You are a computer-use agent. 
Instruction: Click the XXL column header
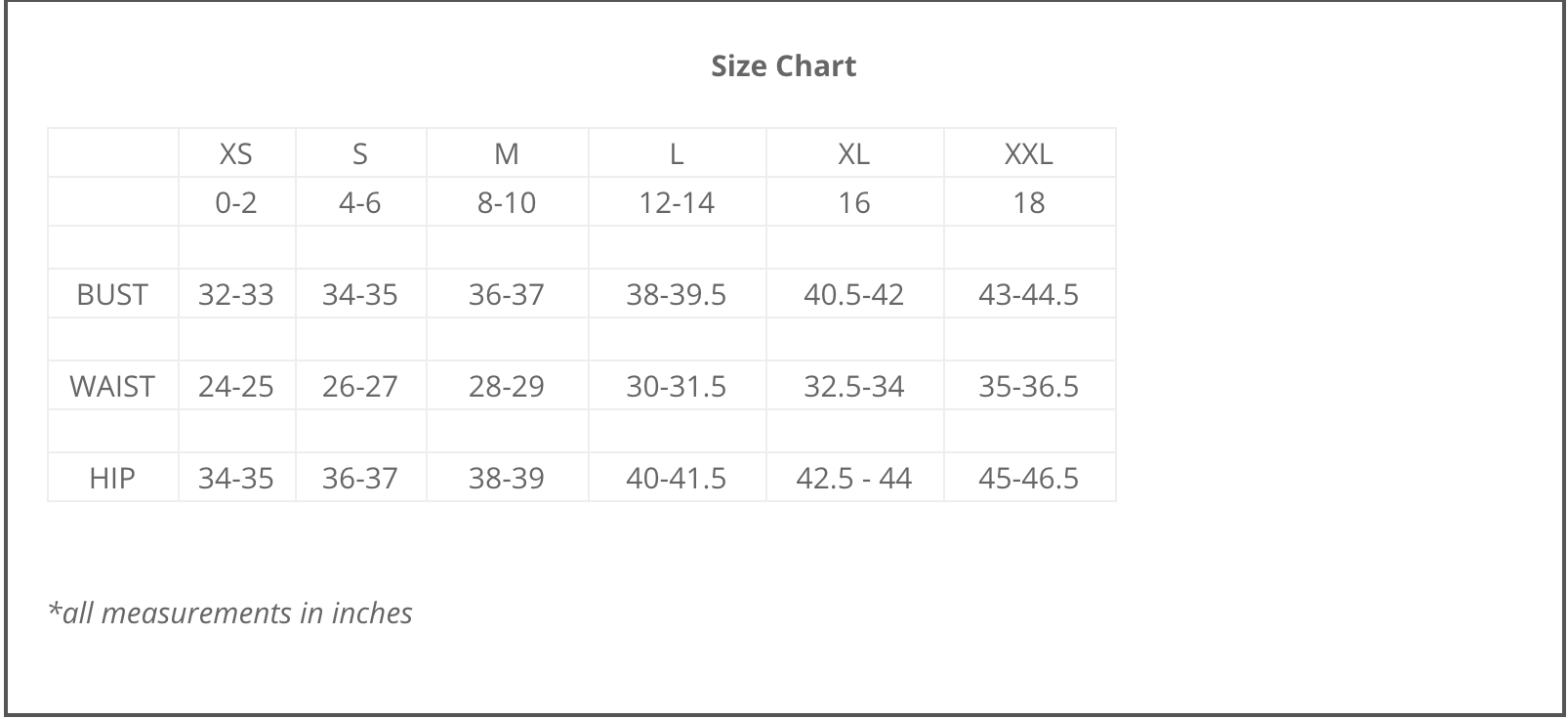(1028, 153)
